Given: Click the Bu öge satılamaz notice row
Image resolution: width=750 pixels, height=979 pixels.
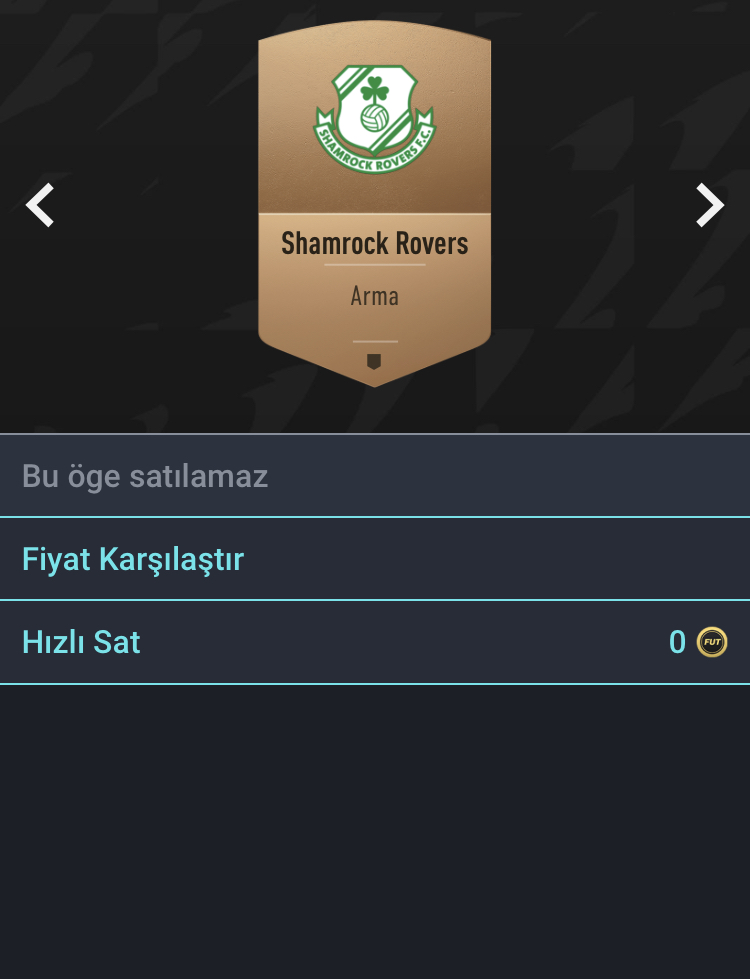Looking at the screenshot, I should click(x=375, y=476).
